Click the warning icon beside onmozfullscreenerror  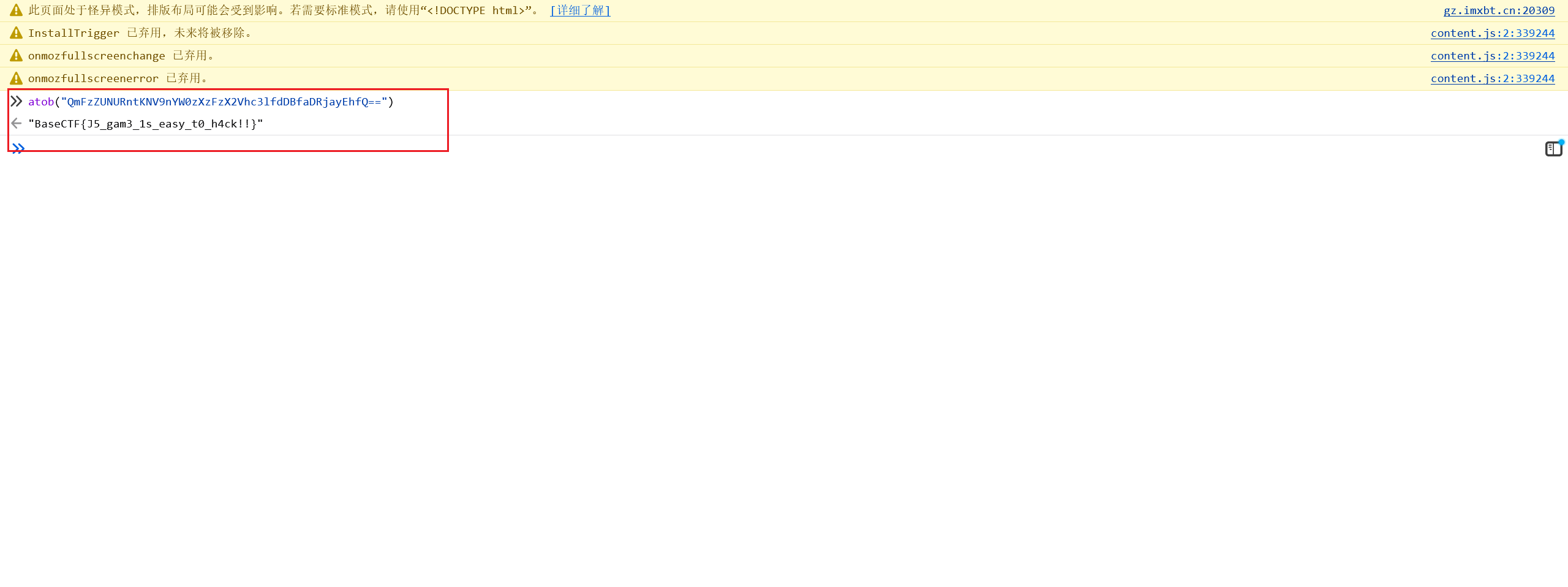point(15,77)
